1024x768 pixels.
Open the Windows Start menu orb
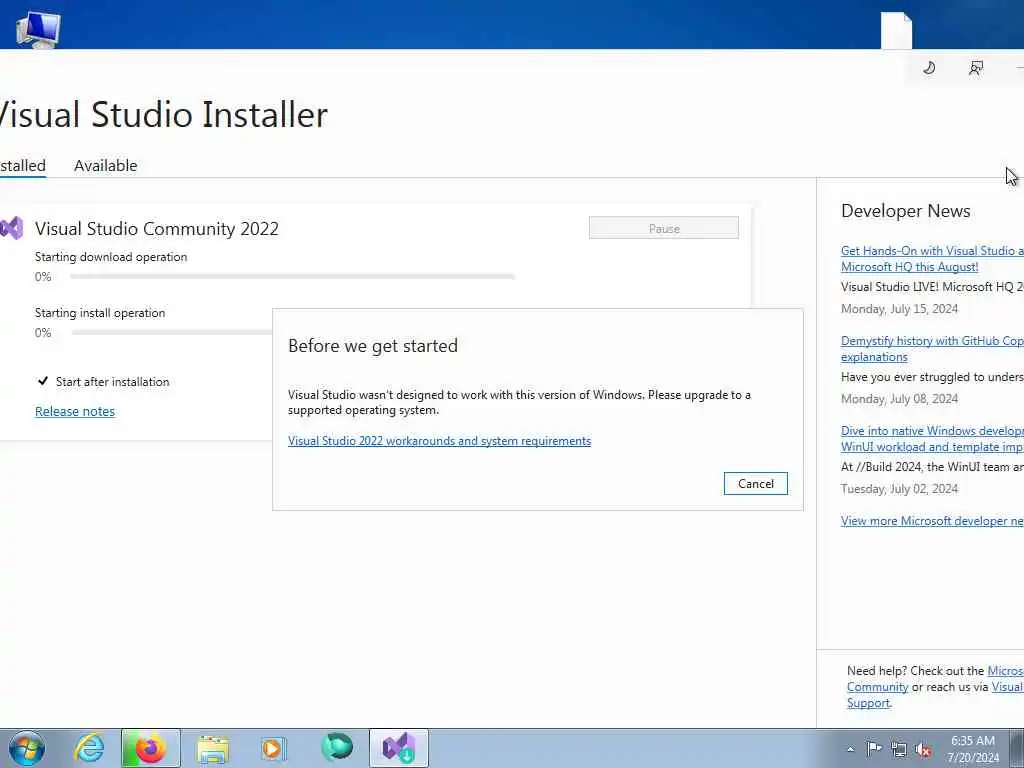point(27,748)
